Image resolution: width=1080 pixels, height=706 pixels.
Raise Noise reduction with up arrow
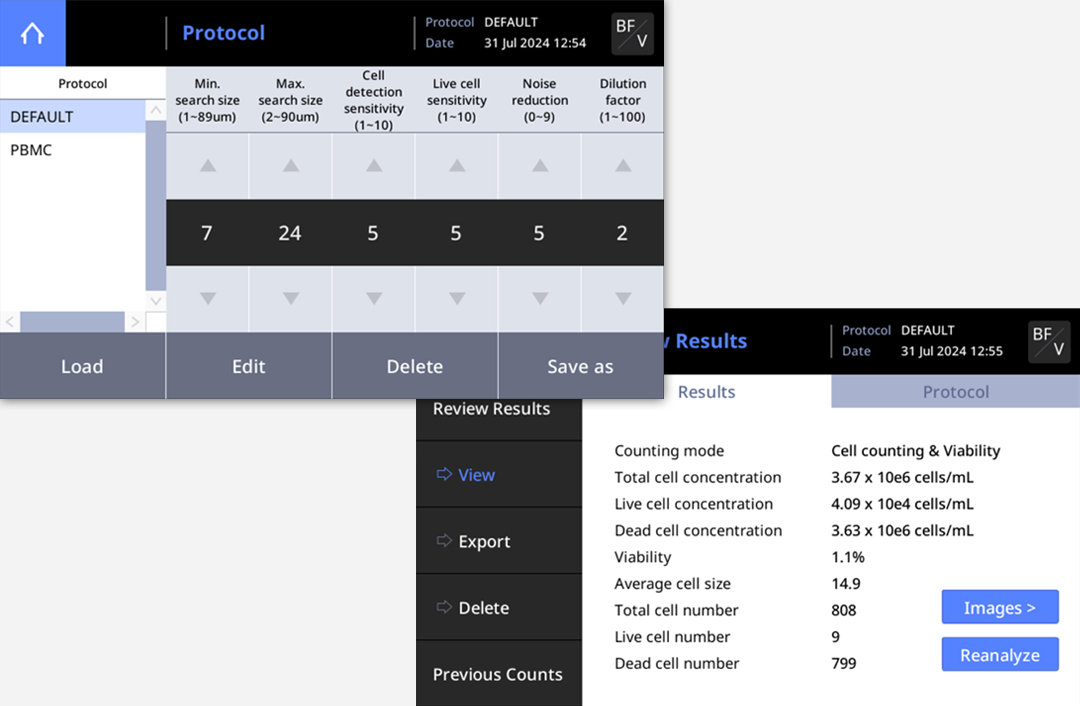click(540, 166)
